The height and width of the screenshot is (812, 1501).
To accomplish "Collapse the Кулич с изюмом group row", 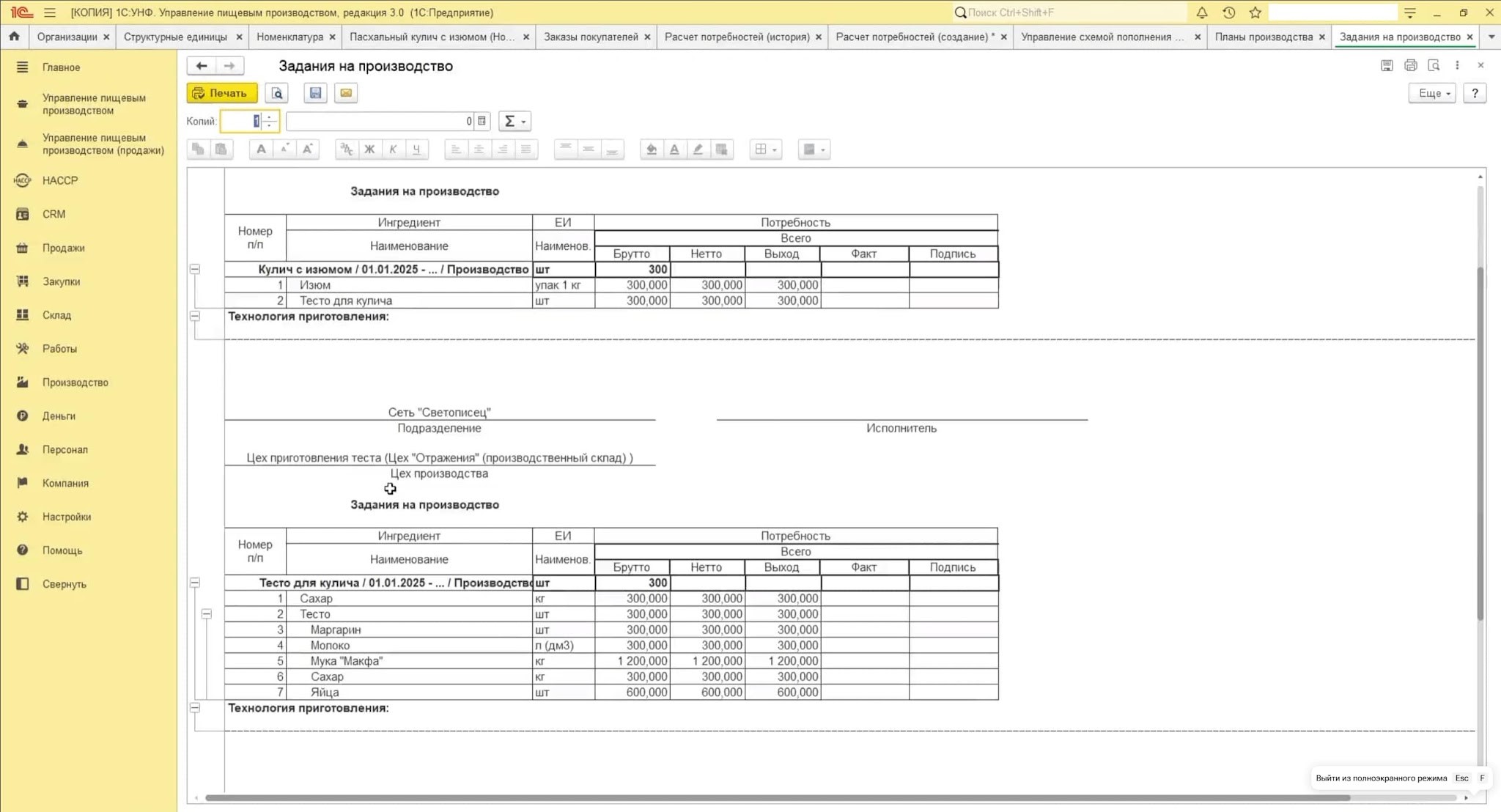I will 195,269.
